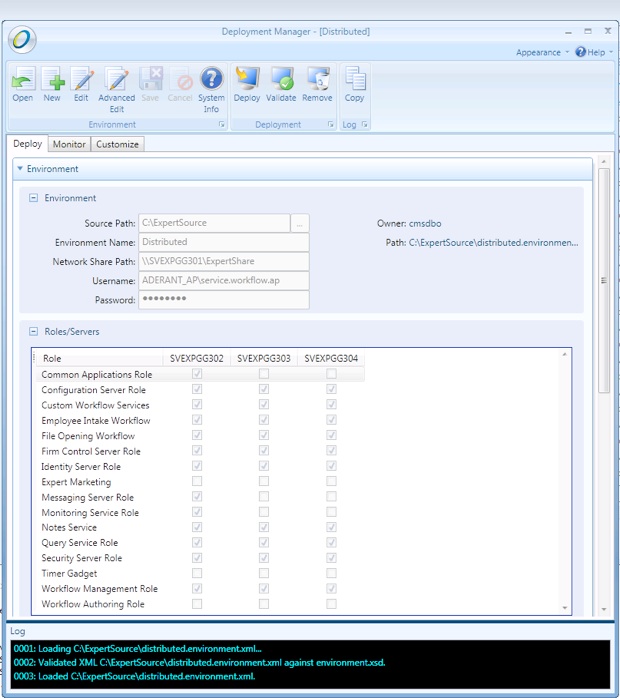Click the Source Path browse button
The image size is (620, 698).
click(300, 222)
